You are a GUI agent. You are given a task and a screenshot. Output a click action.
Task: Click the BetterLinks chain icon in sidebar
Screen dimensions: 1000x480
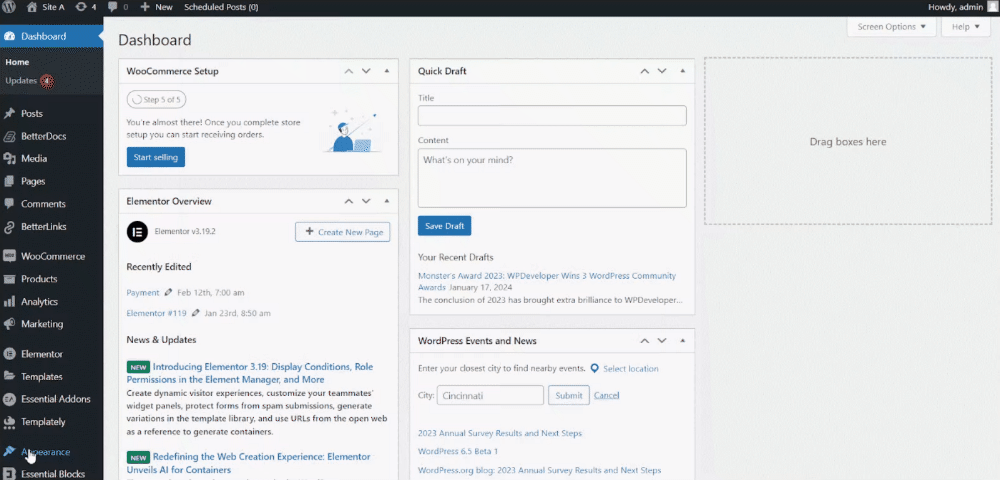[x=9, y=227]
